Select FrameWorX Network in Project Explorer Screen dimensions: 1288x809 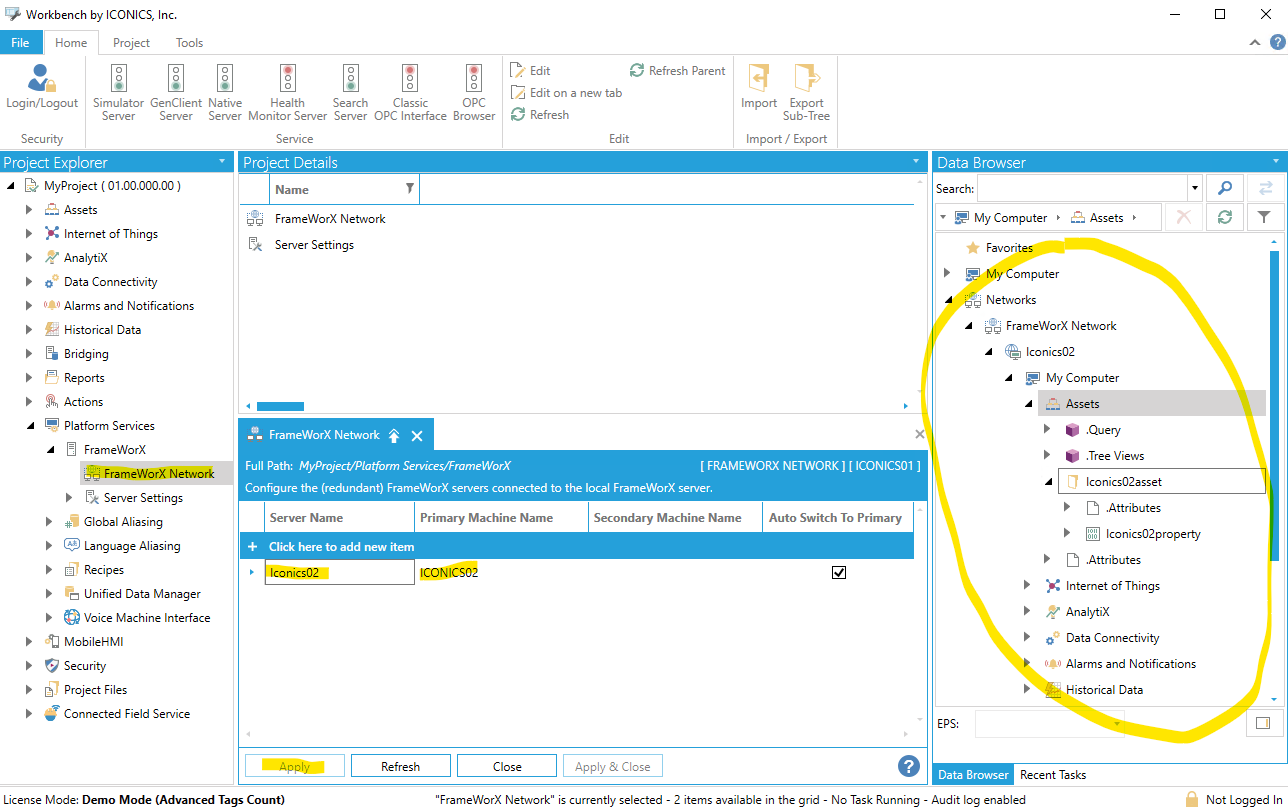158,474
